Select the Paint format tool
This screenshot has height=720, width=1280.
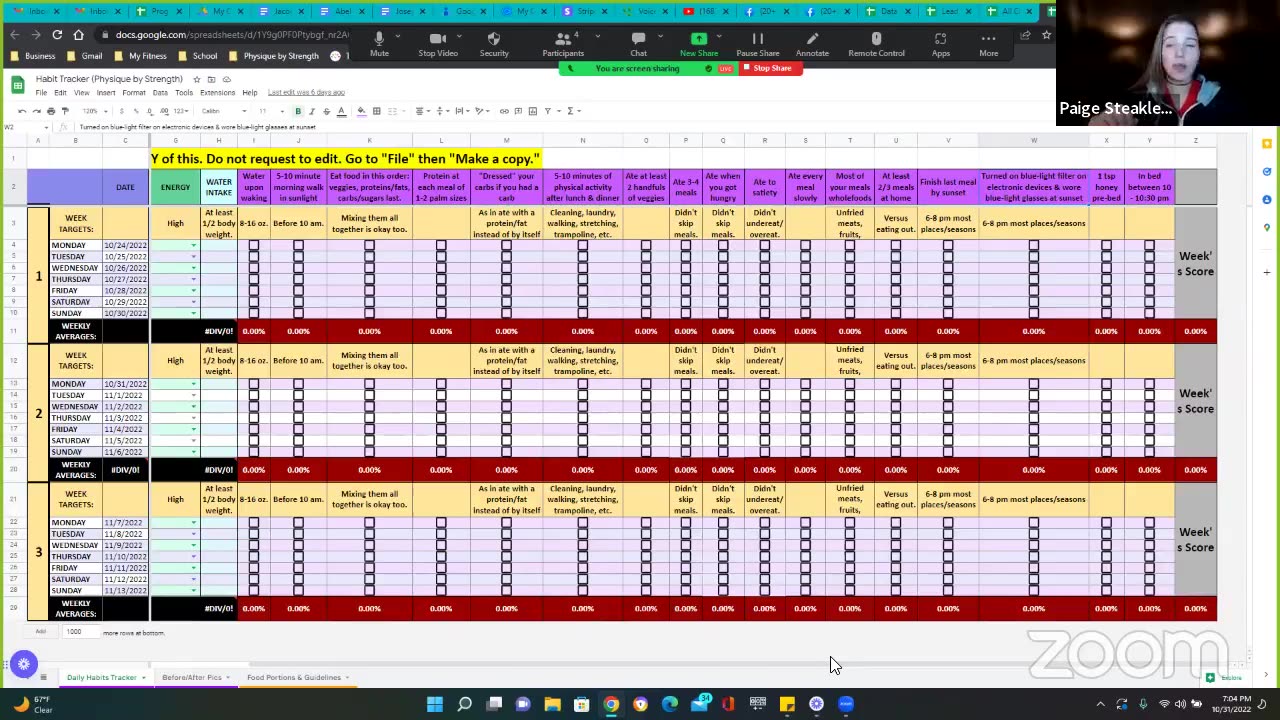tap(65, 111)
